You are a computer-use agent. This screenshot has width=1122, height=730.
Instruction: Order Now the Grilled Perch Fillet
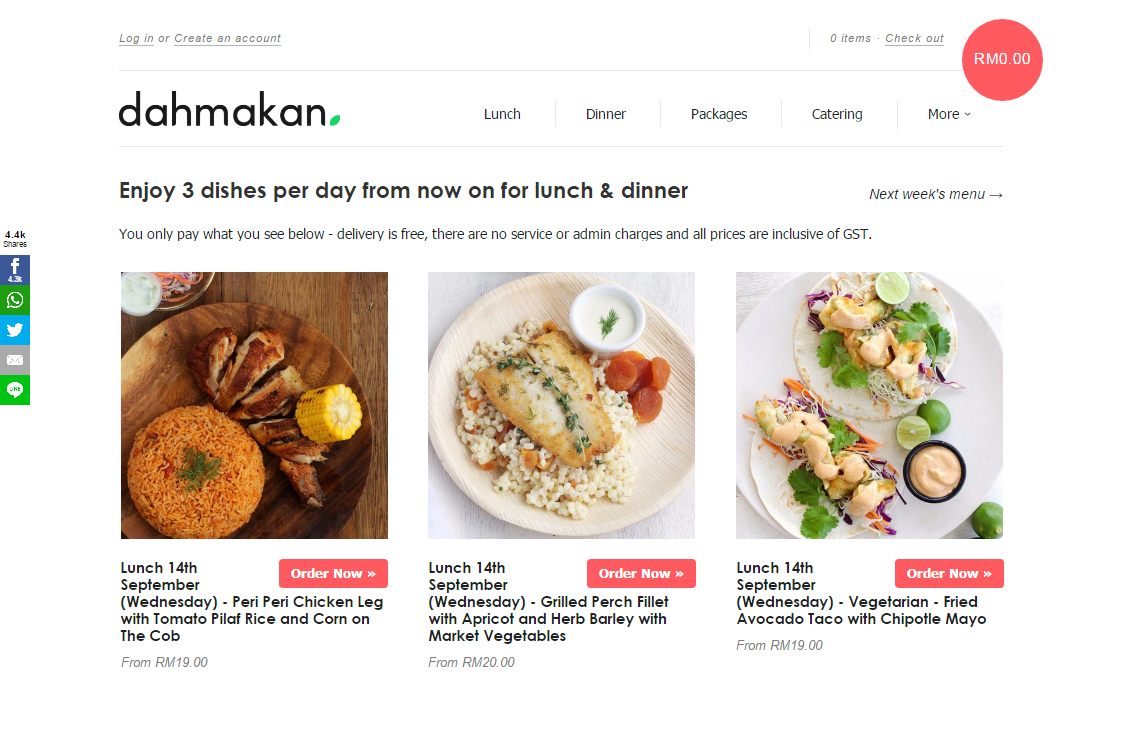641,573
